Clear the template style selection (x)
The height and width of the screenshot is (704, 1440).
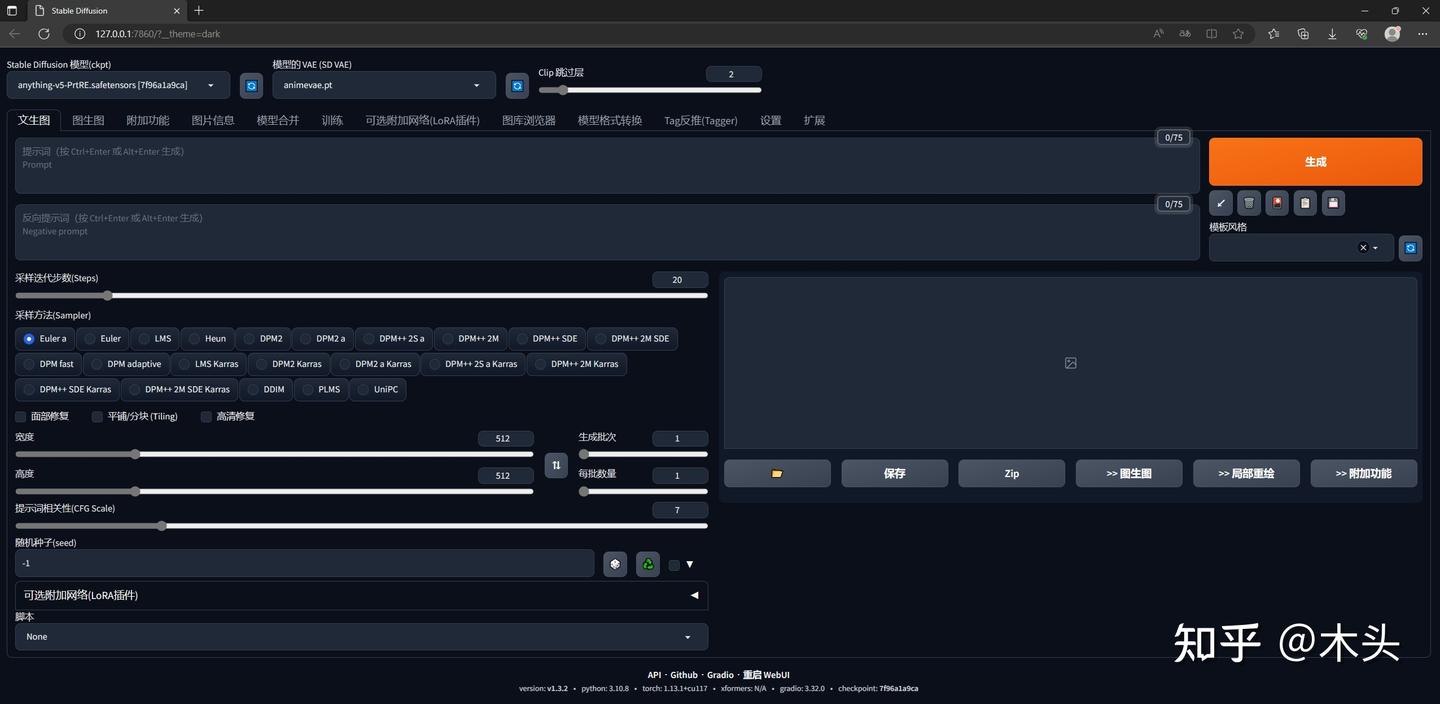tap(1362, 248)
